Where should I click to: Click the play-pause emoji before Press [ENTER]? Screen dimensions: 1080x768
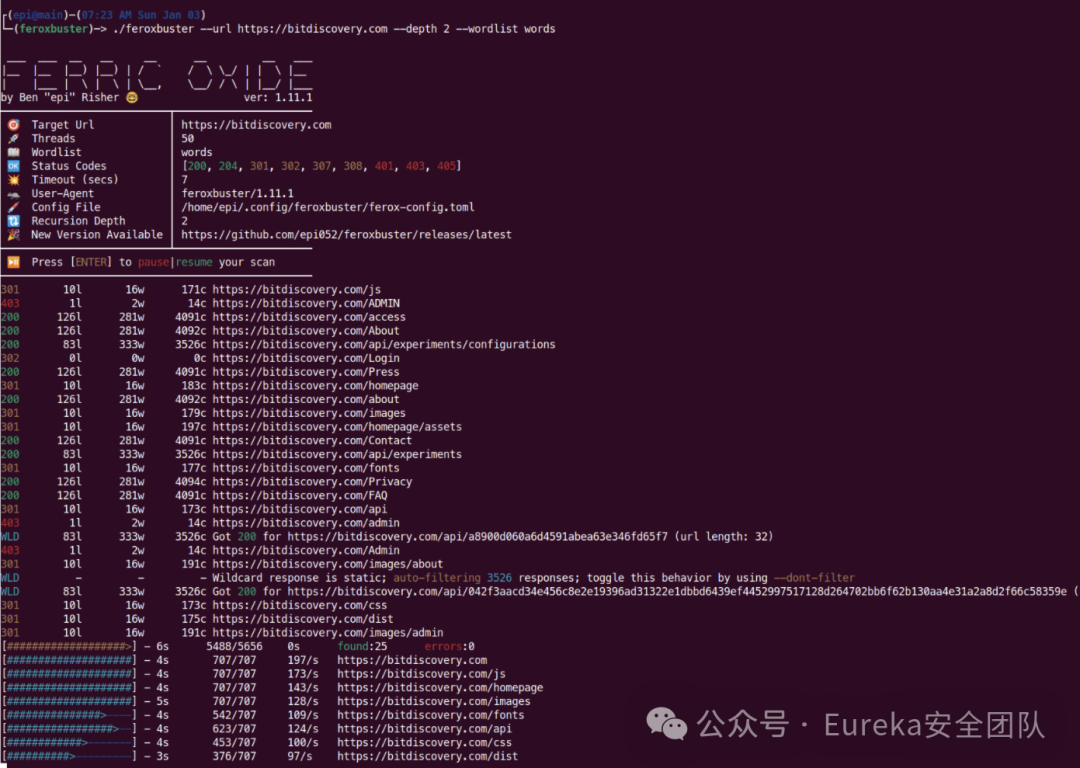(13, 262)
